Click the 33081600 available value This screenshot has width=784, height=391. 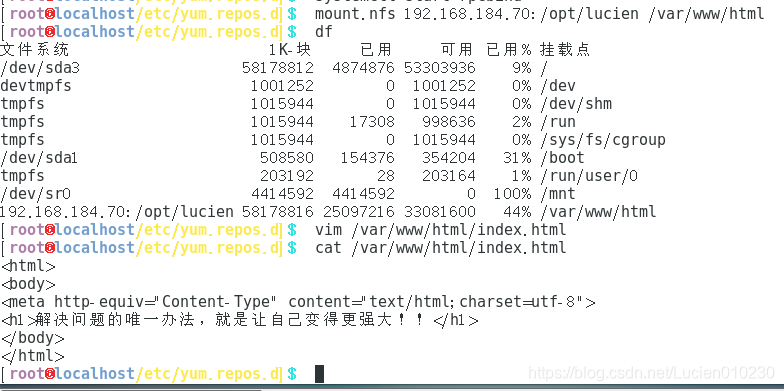pyautogui.click(x=440, y=212)
